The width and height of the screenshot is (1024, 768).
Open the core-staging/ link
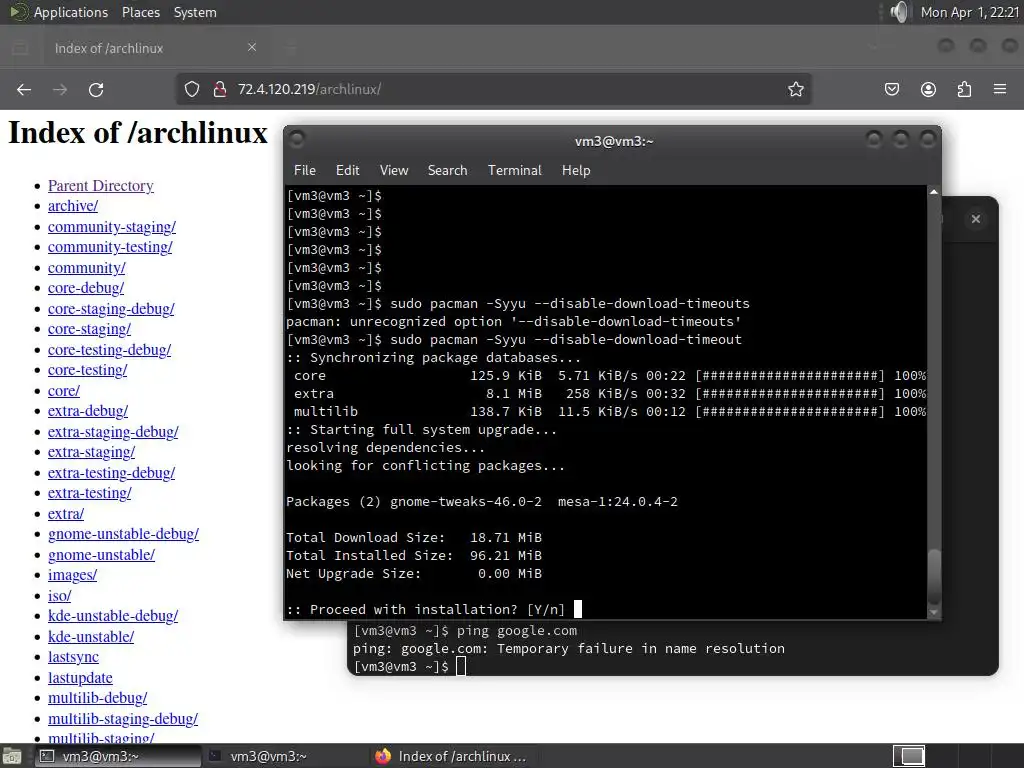tap(89, 329)
